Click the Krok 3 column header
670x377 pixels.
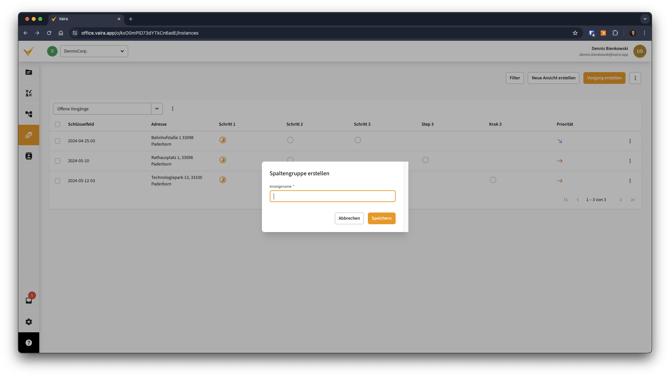495,124
